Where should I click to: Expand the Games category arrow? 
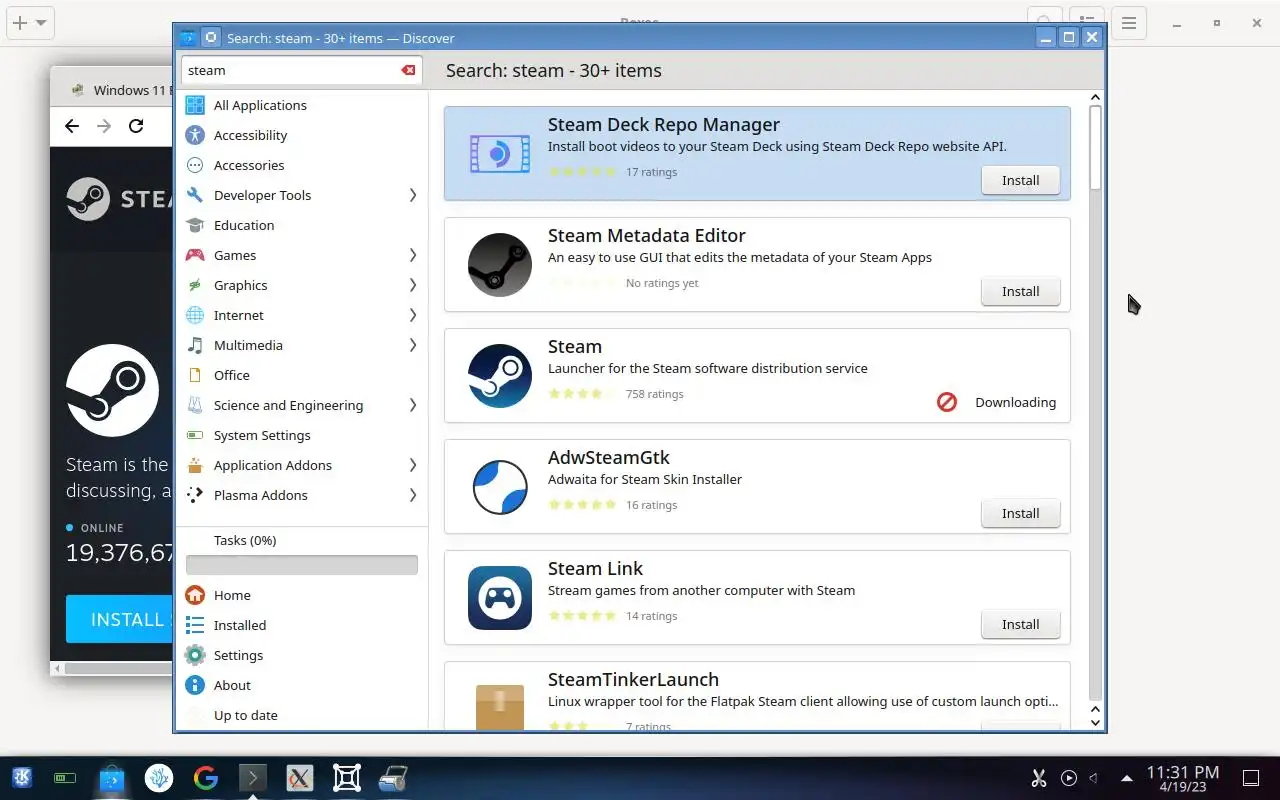coord(412,255)
